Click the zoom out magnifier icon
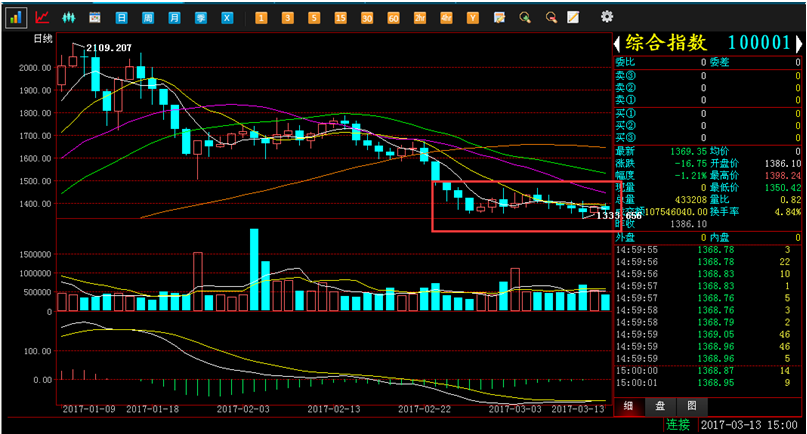This screenshot has height=434, width=807. click(x=551, y=18)
